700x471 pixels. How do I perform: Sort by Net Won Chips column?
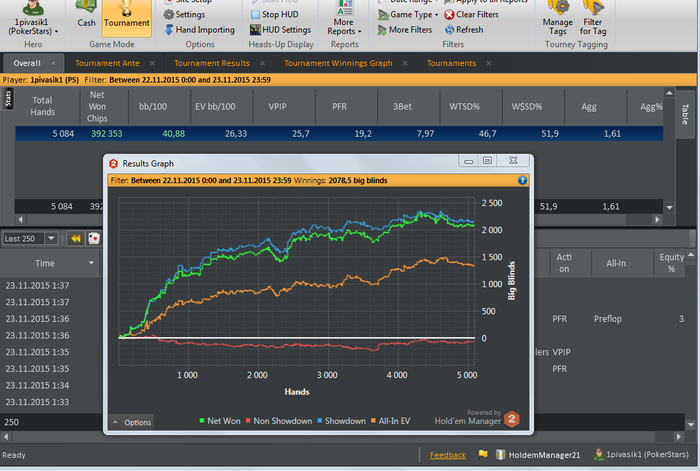point(97,106)
